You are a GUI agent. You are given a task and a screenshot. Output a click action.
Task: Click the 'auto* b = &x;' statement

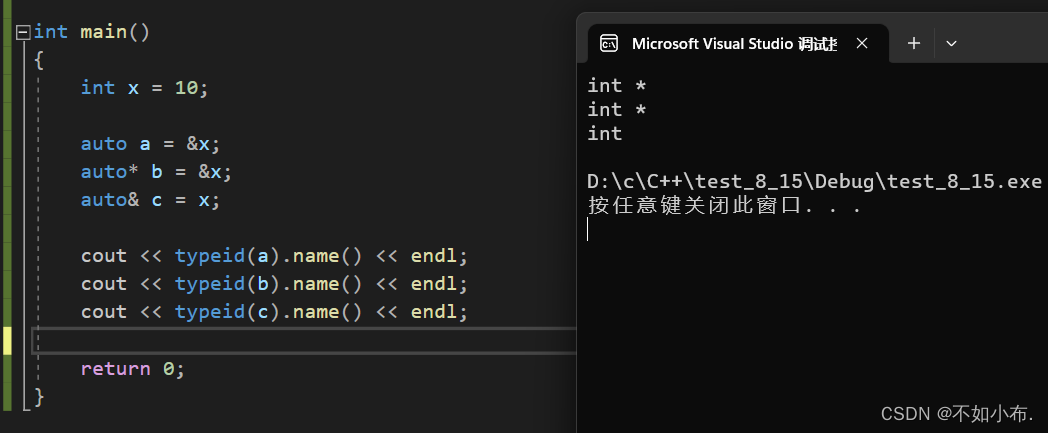(x=156, y=171)
